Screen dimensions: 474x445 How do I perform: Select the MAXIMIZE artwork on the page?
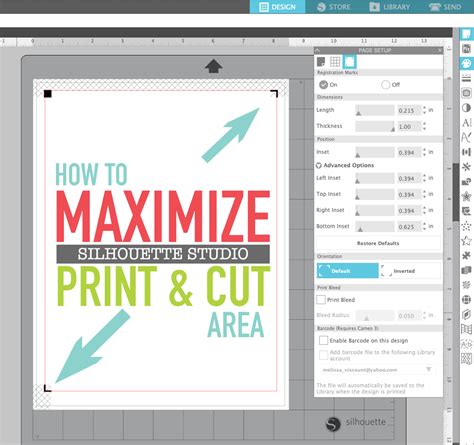163,216
